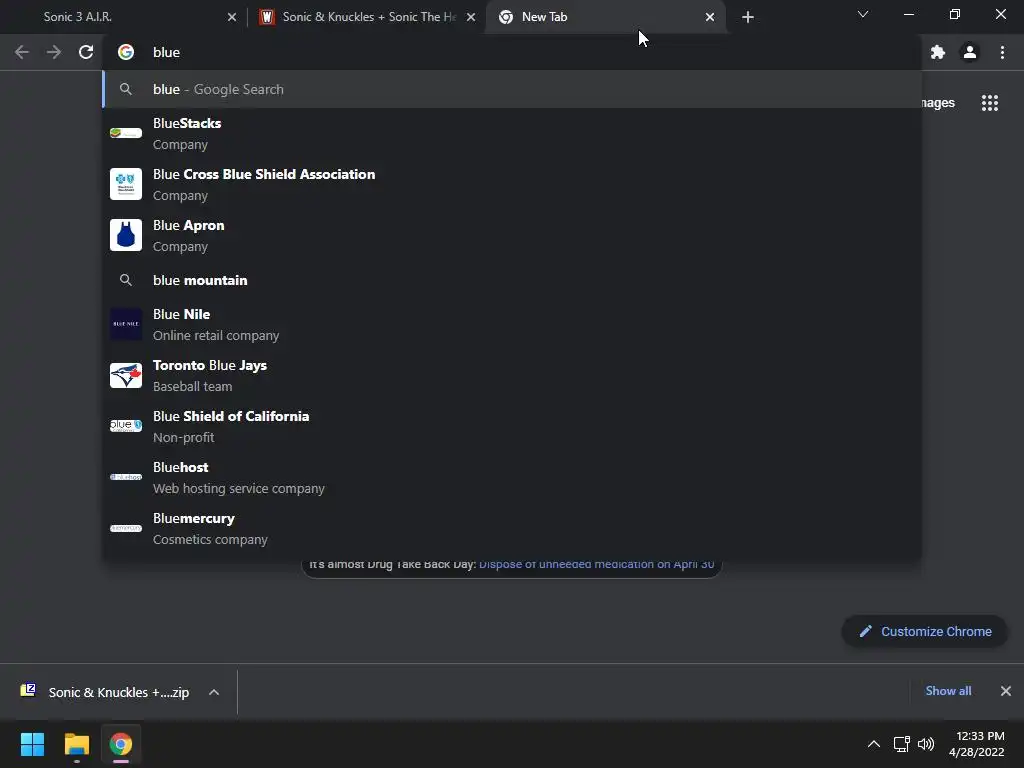This screenshot has width=1024, height=768.
Task: Open the Windows Start menu
Action: 32,744
